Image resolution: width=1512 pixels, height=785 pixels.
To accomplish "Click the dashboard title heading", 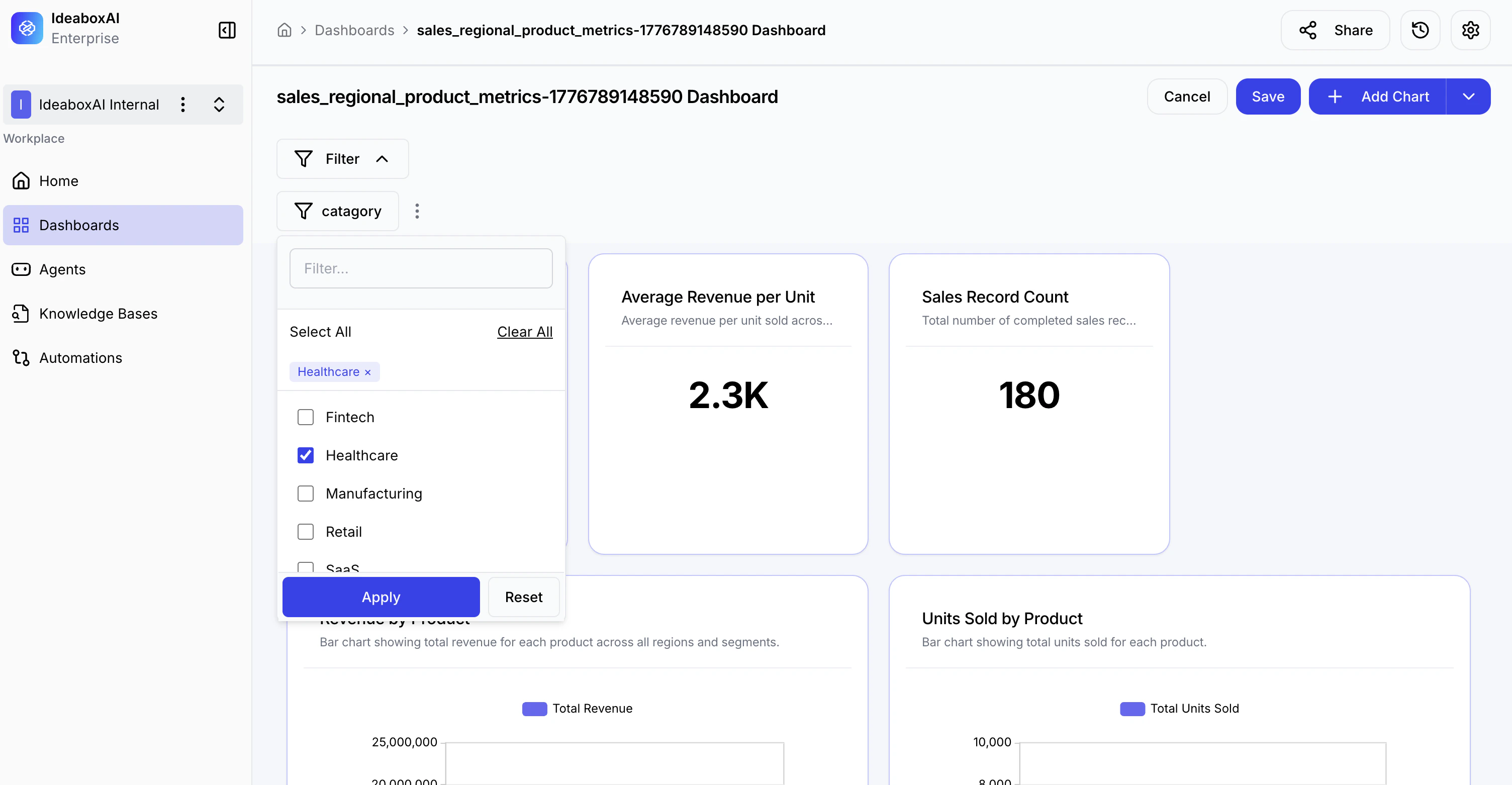I will [527, 96].
